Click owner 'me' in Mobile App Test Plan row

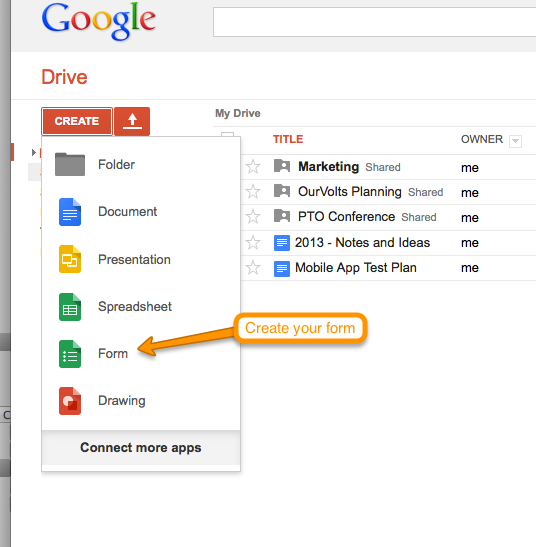pos(470,268)
